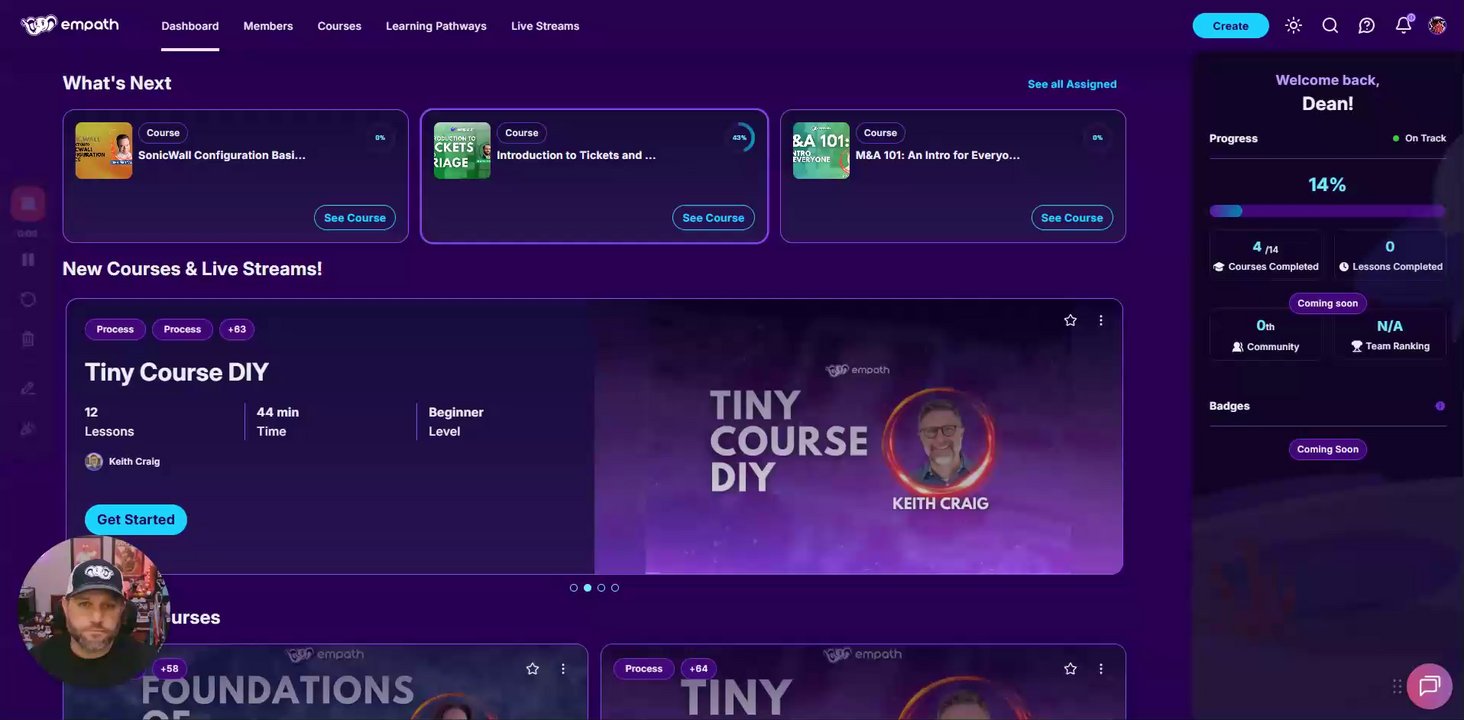Screen dimensions: 1464x720
Task: Open the chat messages icon in header
Action: point(1366,26)
